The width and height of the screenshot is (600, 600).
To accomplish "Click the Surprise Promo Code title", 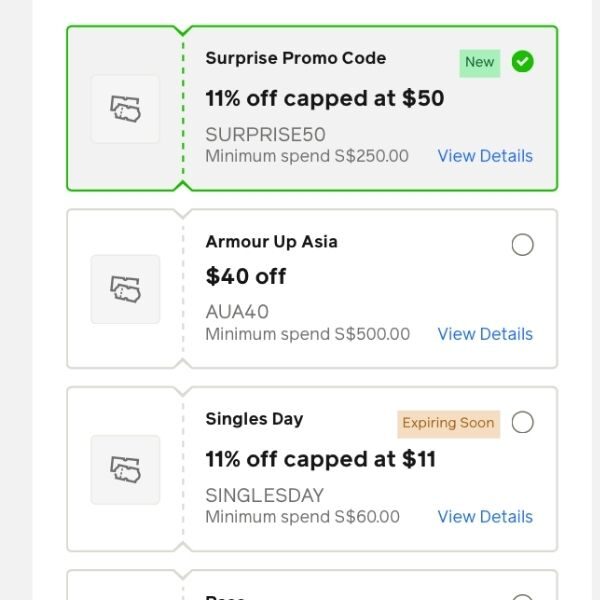I will click(295, 58).
